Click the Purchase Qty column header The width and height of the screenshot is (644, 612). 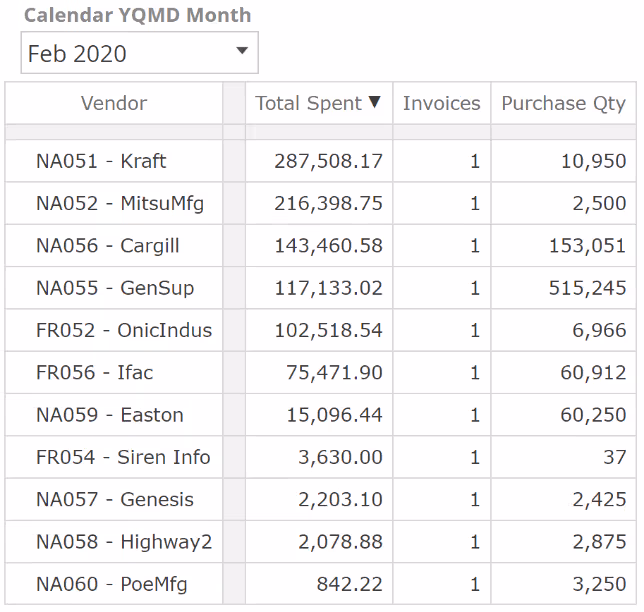click(563, 103)
